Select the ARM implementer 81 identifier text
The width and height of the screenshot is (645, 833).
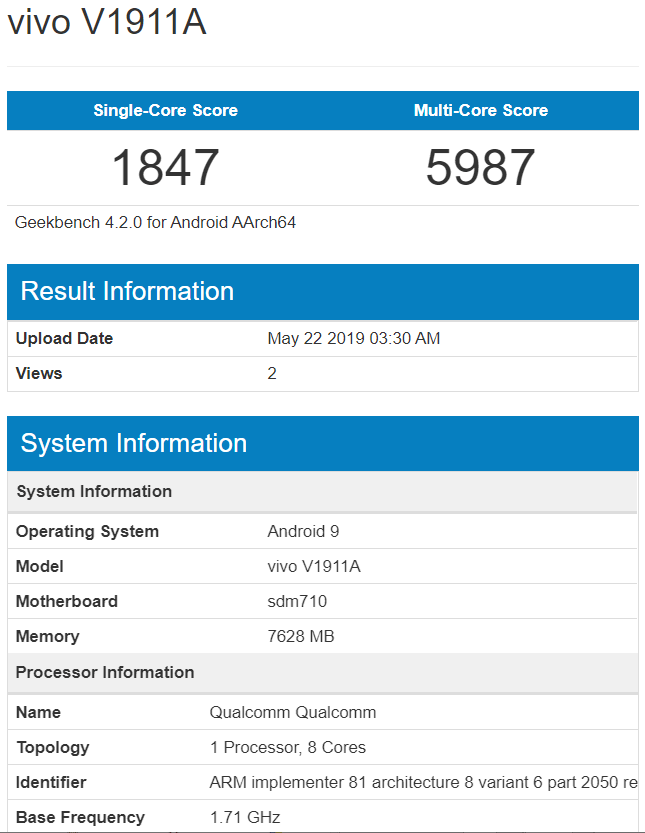tap(423, 783)
